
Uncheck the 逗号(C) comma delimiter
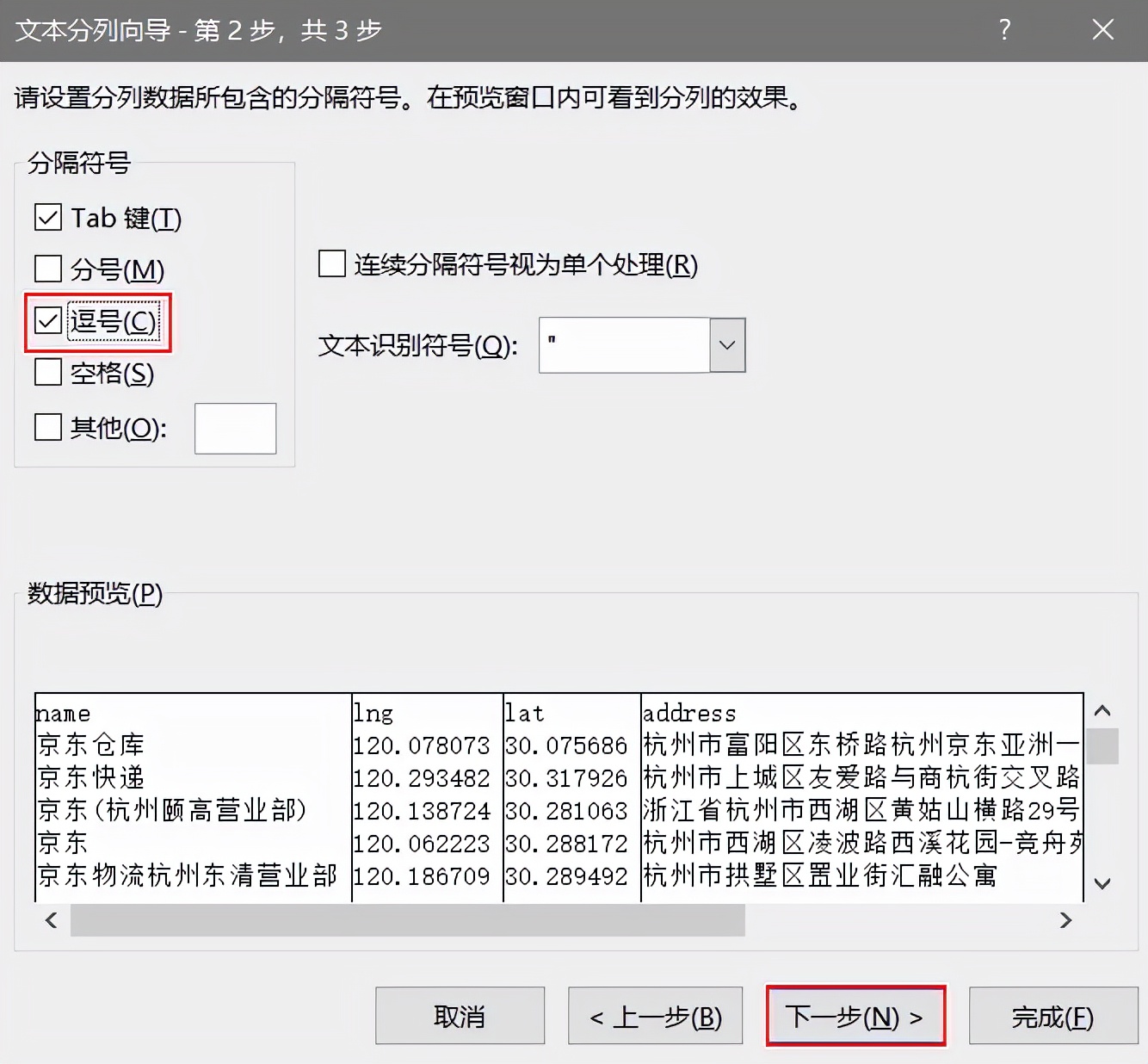pyautogui.click(x=47, y=321)
